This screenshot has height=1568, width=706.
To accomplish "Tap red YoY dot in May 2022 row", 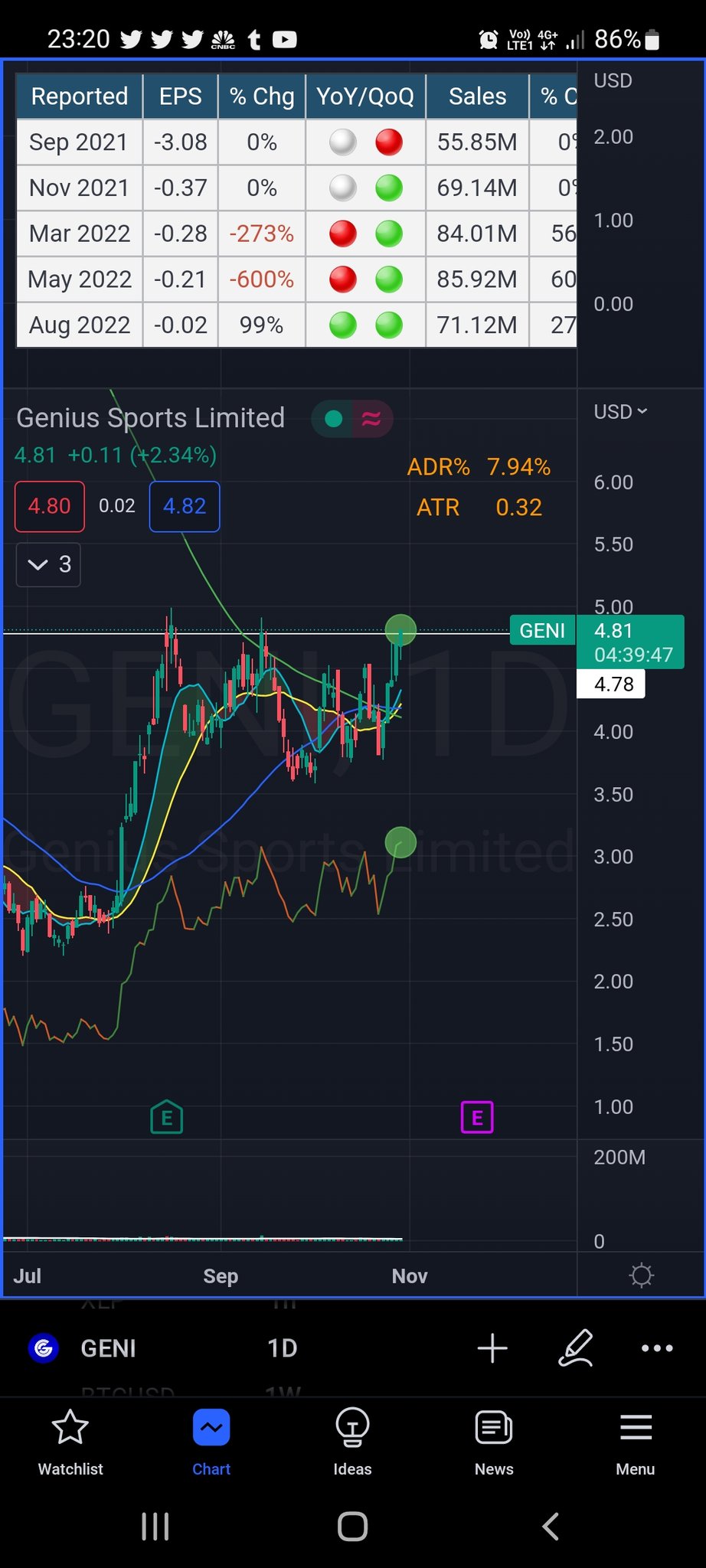I will pyautogui.click(x=343, y=279).
